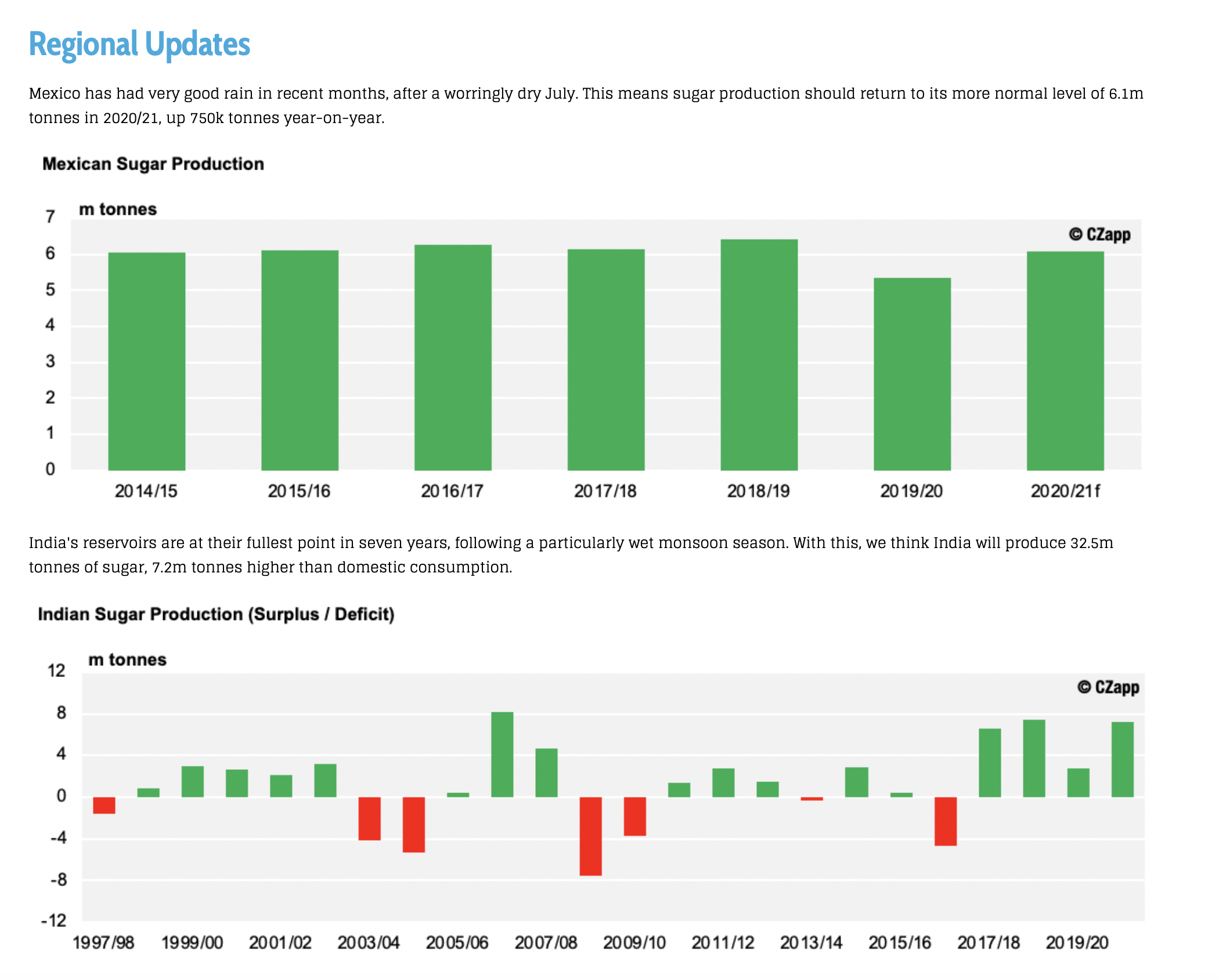
Task: Click the rightmost green 2020/21 surplus bar
Action: coord(1123,759)
